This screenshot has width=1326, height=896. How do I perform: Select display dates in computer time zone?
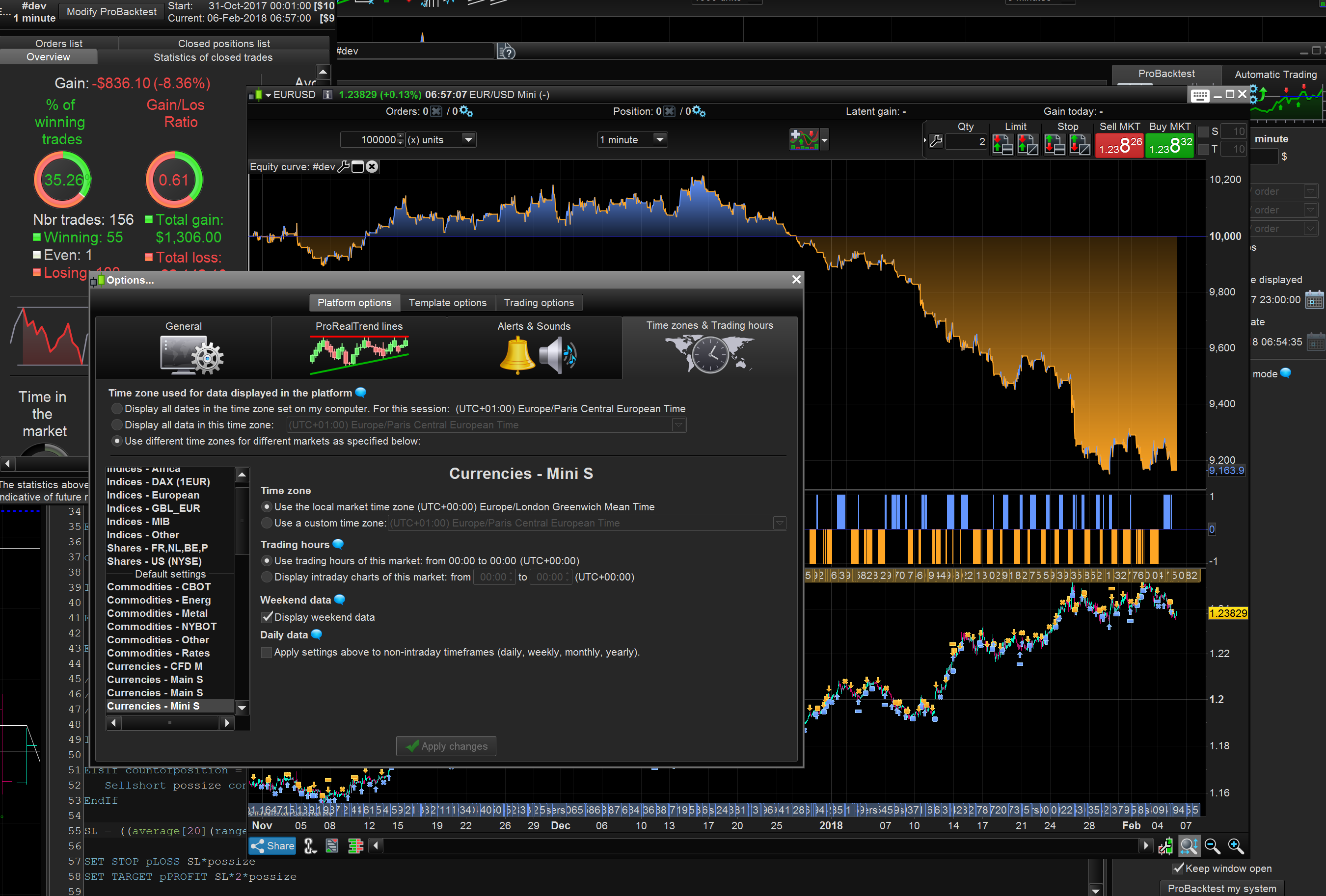click(117, 408)
